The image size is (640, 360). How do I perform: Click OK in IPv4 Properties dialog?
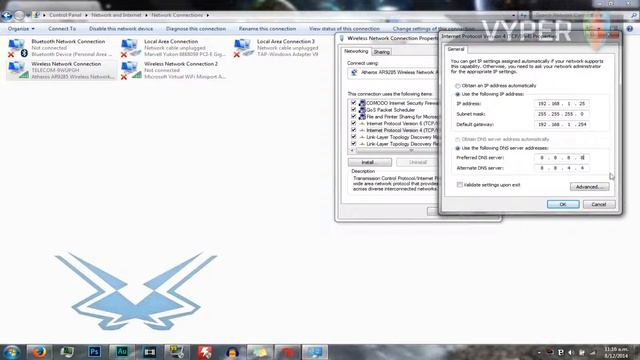563,204
